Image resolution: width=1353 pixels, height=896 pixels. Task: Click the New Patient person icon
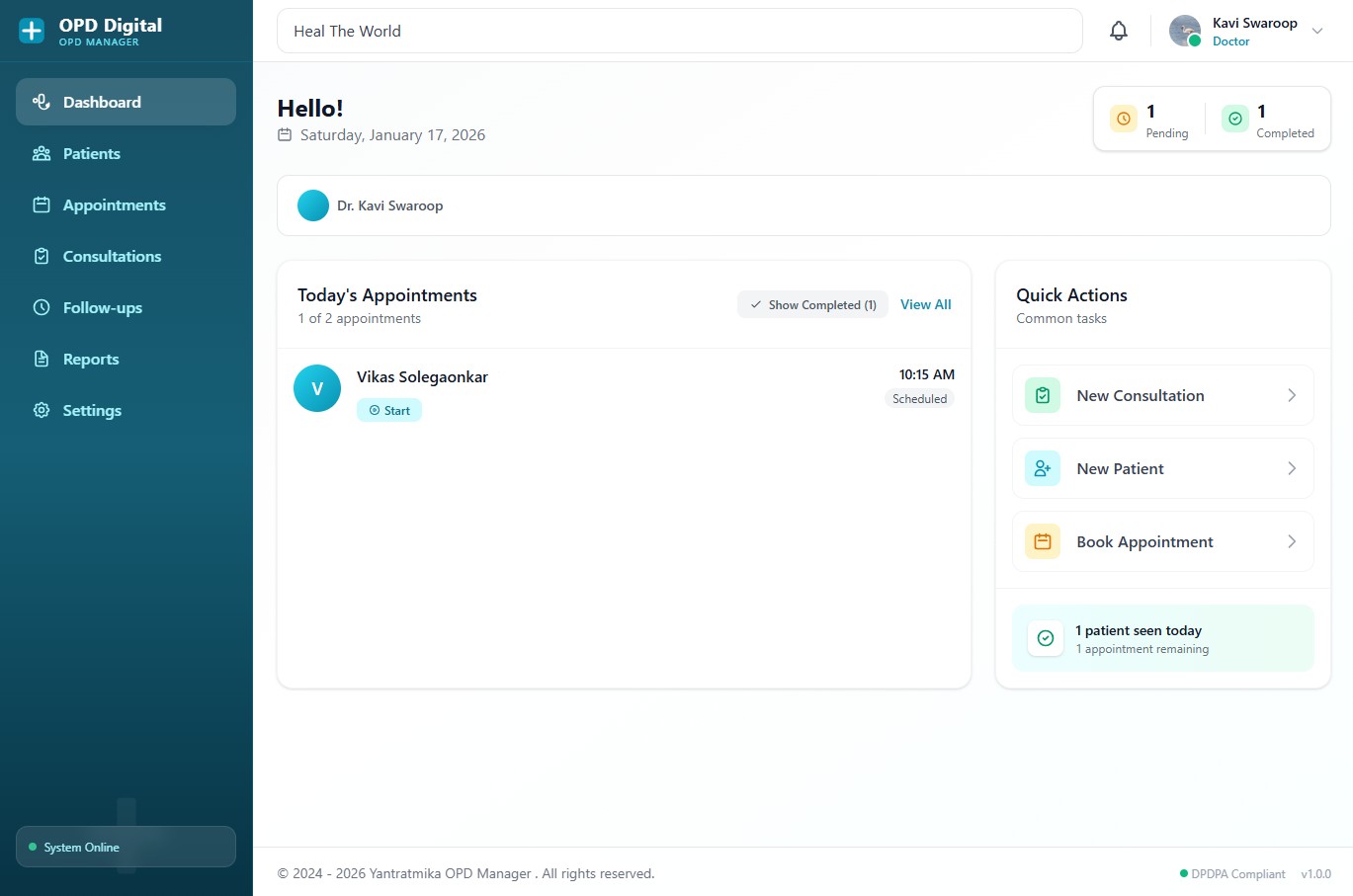click(x=1042, y=467)
